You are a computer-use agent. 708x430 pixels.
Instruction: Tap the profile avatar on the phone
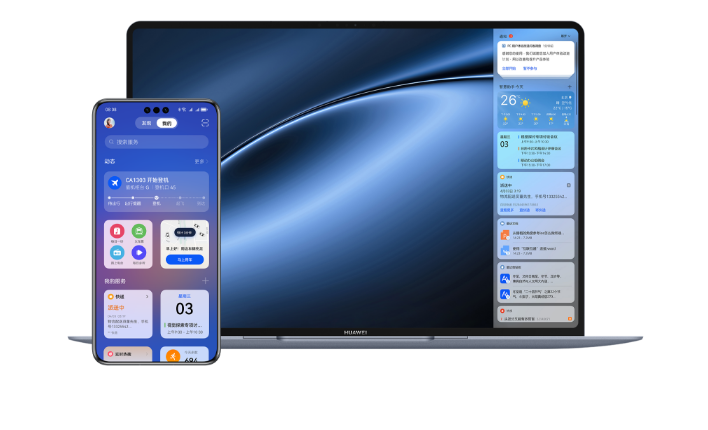[110, 123]
